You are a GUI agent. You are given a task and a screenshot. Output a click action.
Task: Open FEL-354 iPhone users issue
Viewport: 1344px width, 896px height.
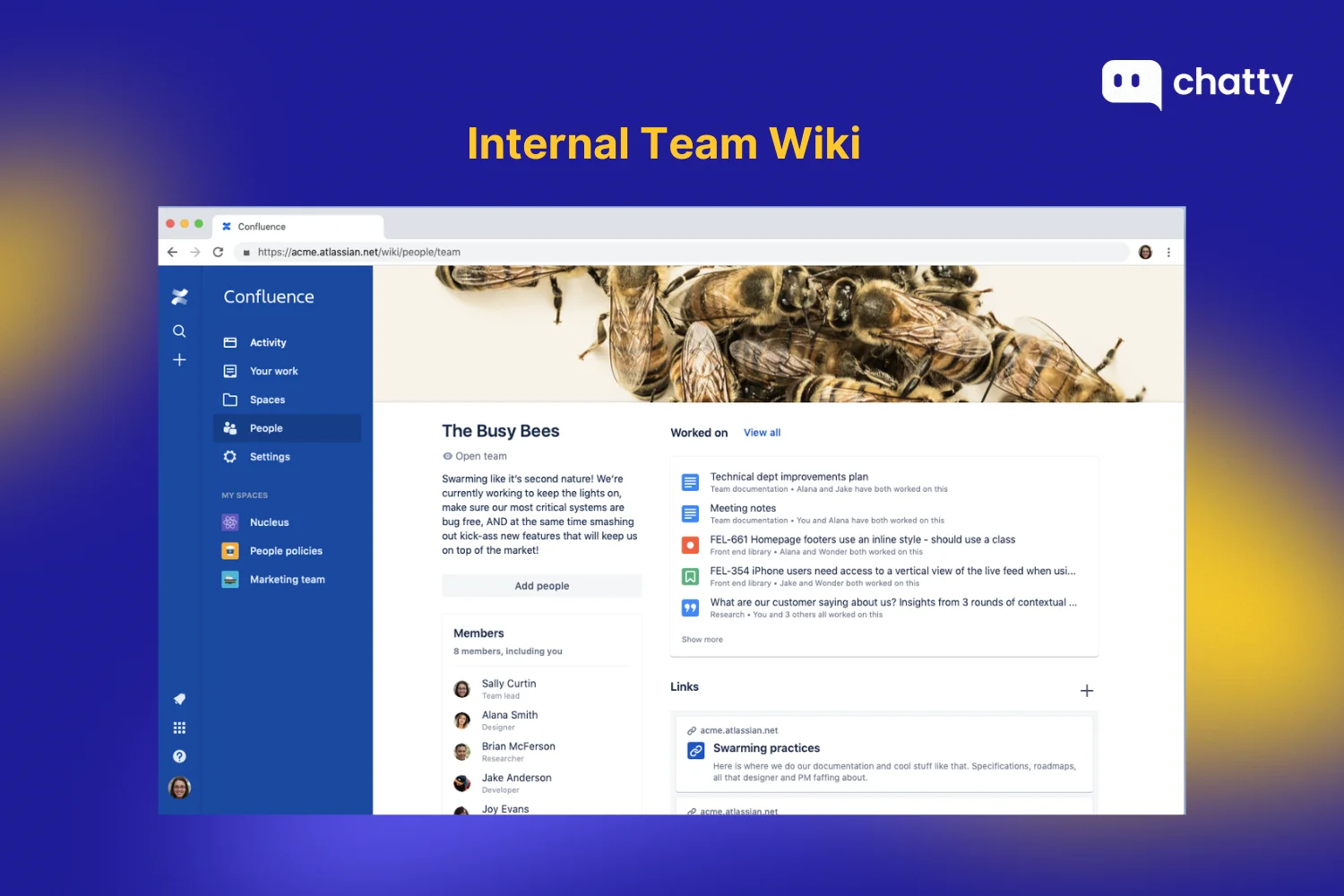coord(892,571)
